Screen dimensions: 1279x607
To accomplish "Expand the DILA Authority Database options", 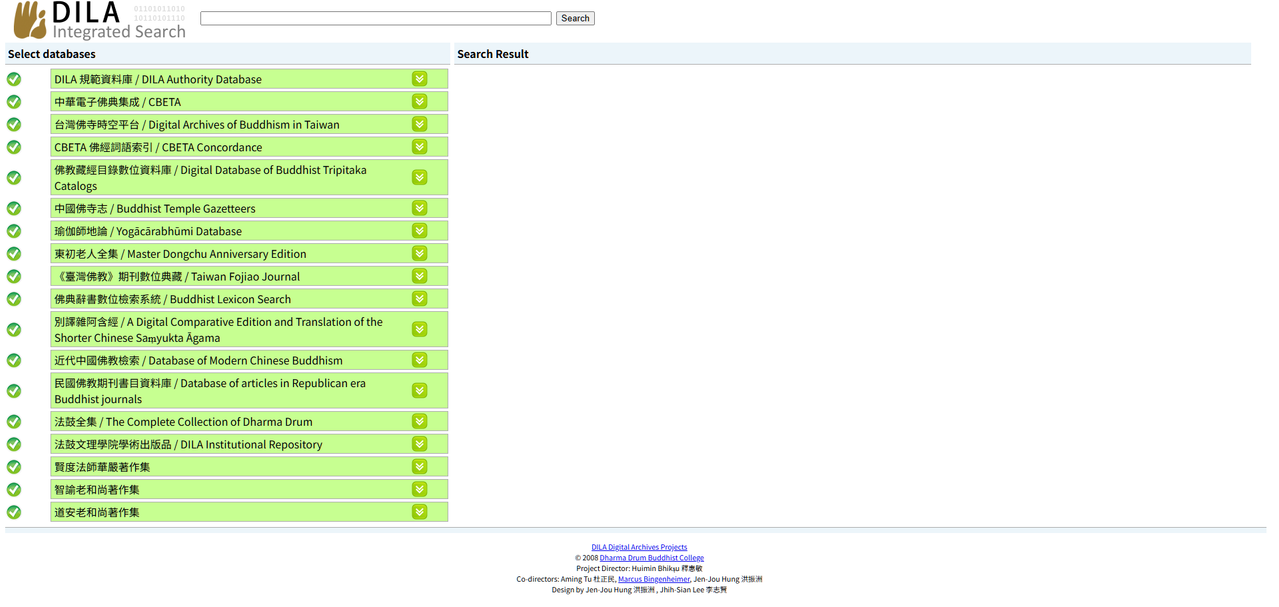I will (420, 78).
